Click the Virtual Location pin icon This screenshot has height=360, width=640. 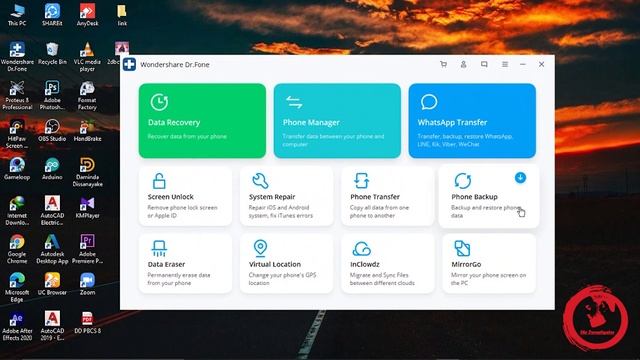260,248
